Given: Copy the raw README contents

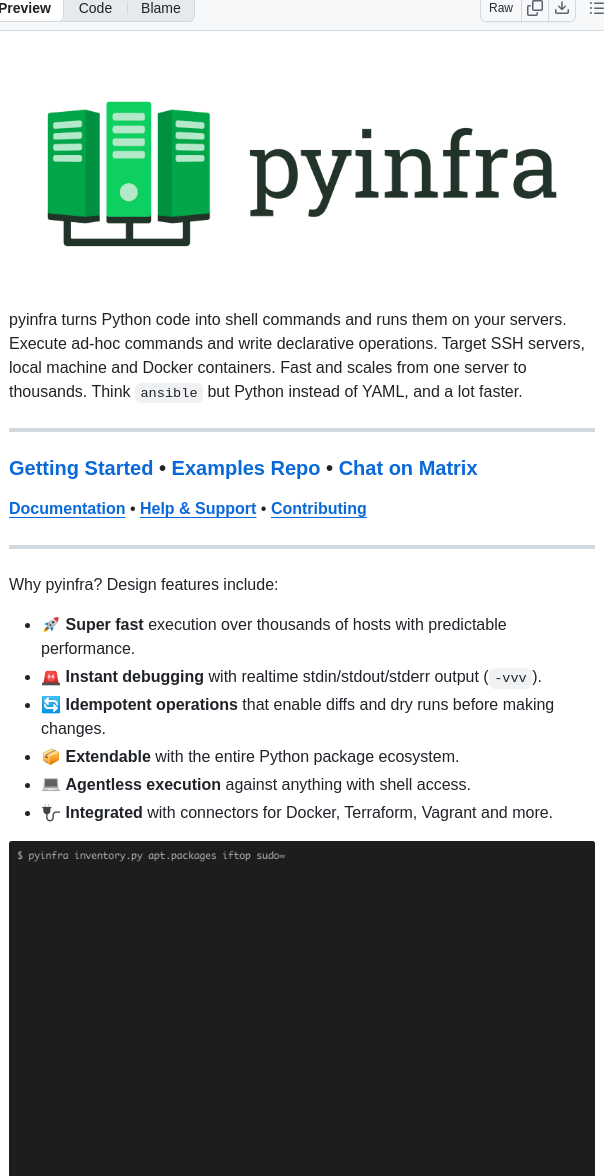Looking at the screenshot, I should pyautogui.click(x=535, y=8).
